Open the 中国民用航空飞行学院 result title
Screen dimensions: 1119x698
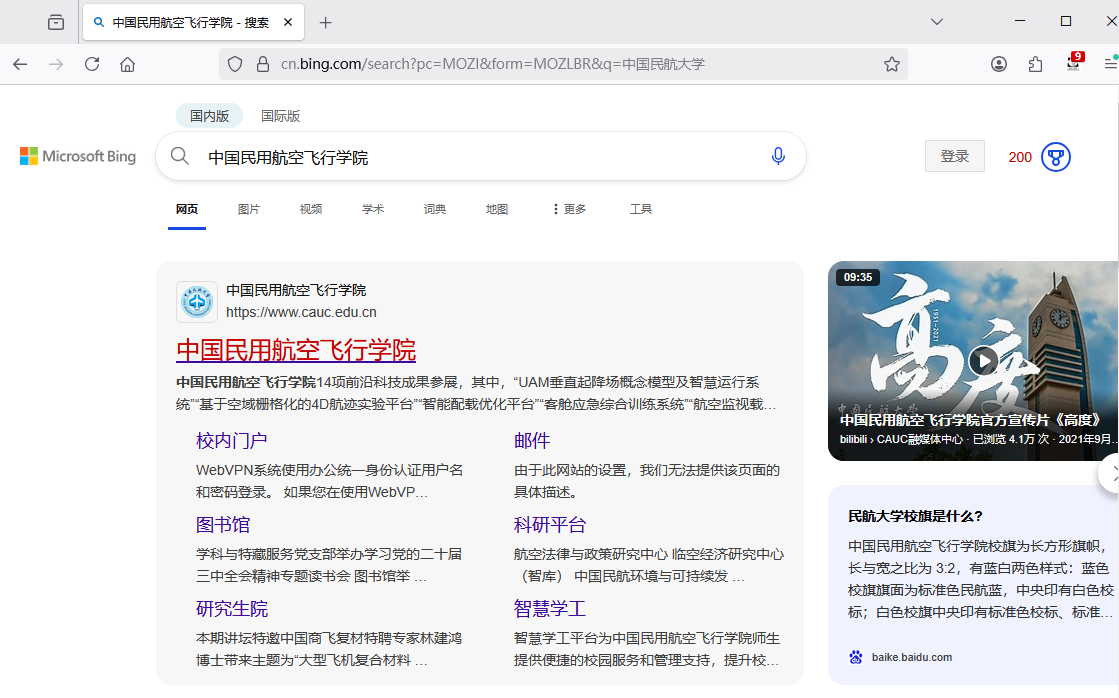pyautogui.click(x=296, y=350)
